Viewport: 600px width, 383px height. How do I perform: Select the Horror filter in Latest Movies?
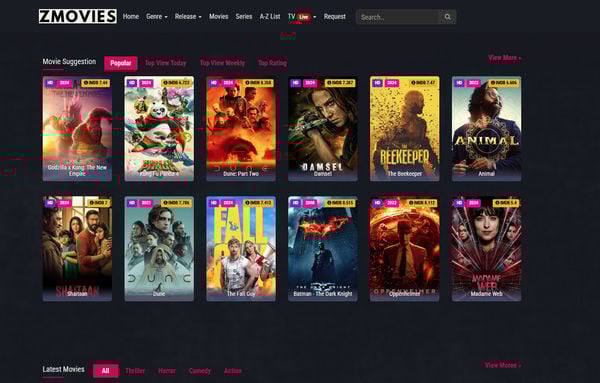coord(167,371)
